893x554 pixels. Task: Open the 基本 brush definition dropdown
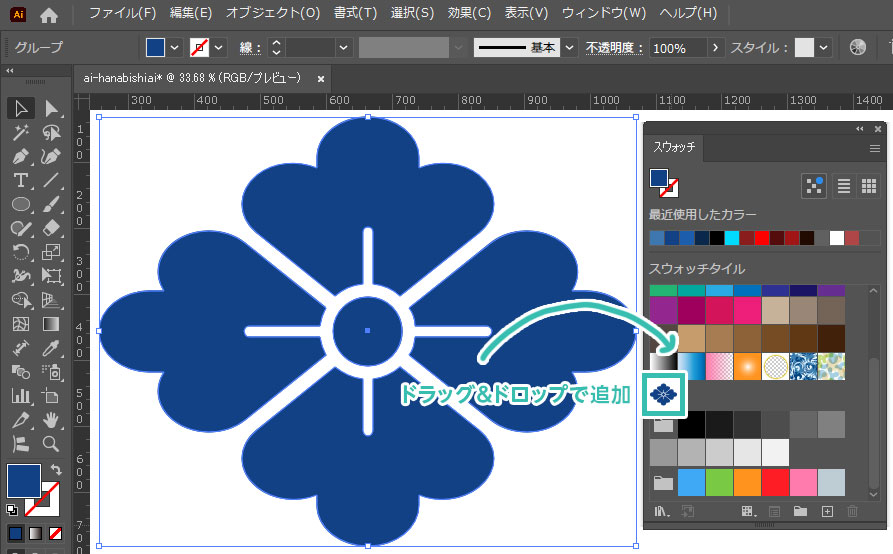coord(569,47)
